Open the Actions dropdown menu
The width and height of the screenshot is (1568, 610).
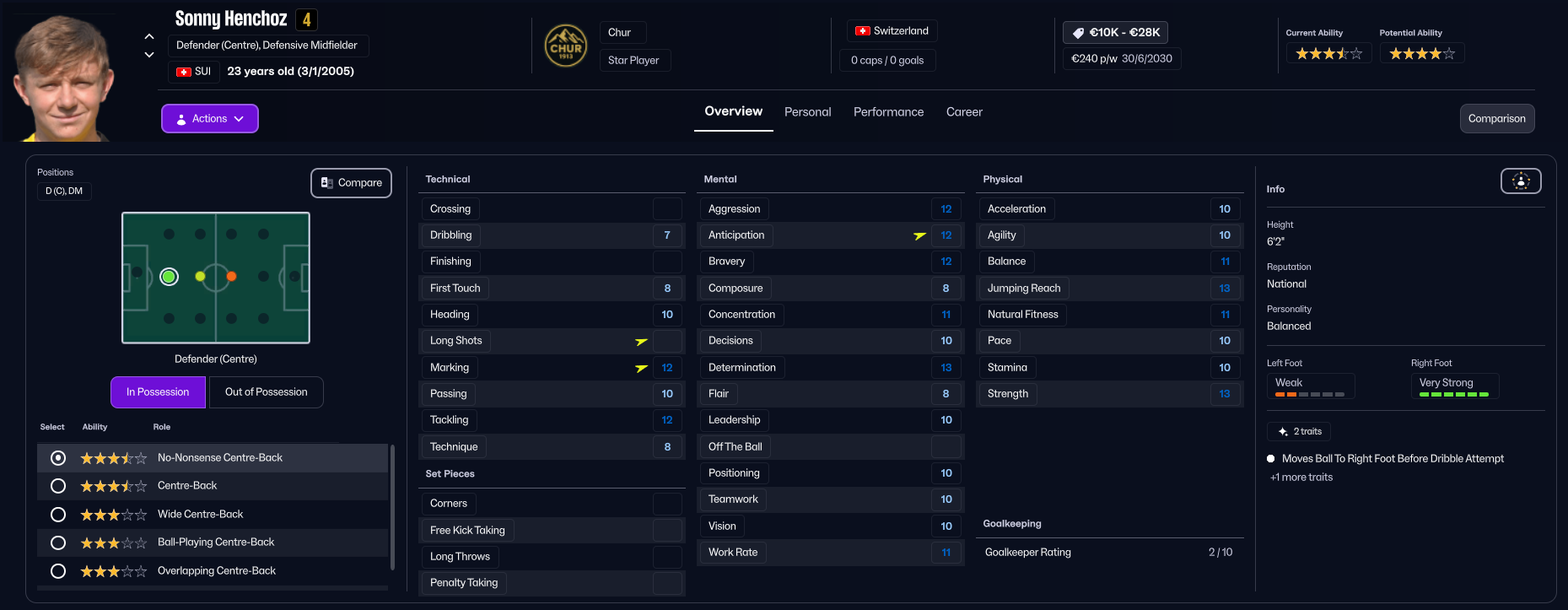click(210, 119)
